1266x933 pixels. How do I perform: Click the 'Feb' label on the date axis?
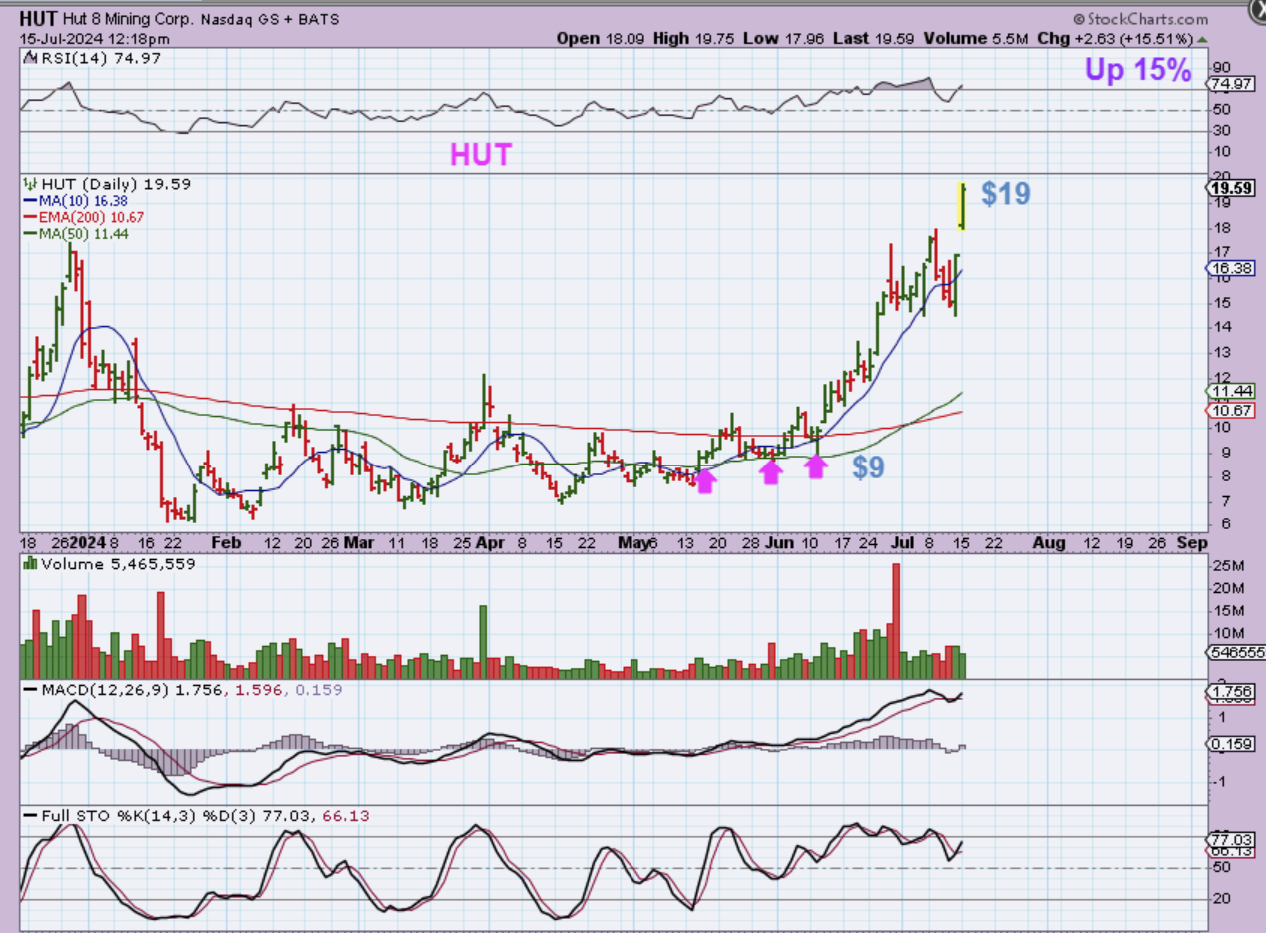point(227,542)
